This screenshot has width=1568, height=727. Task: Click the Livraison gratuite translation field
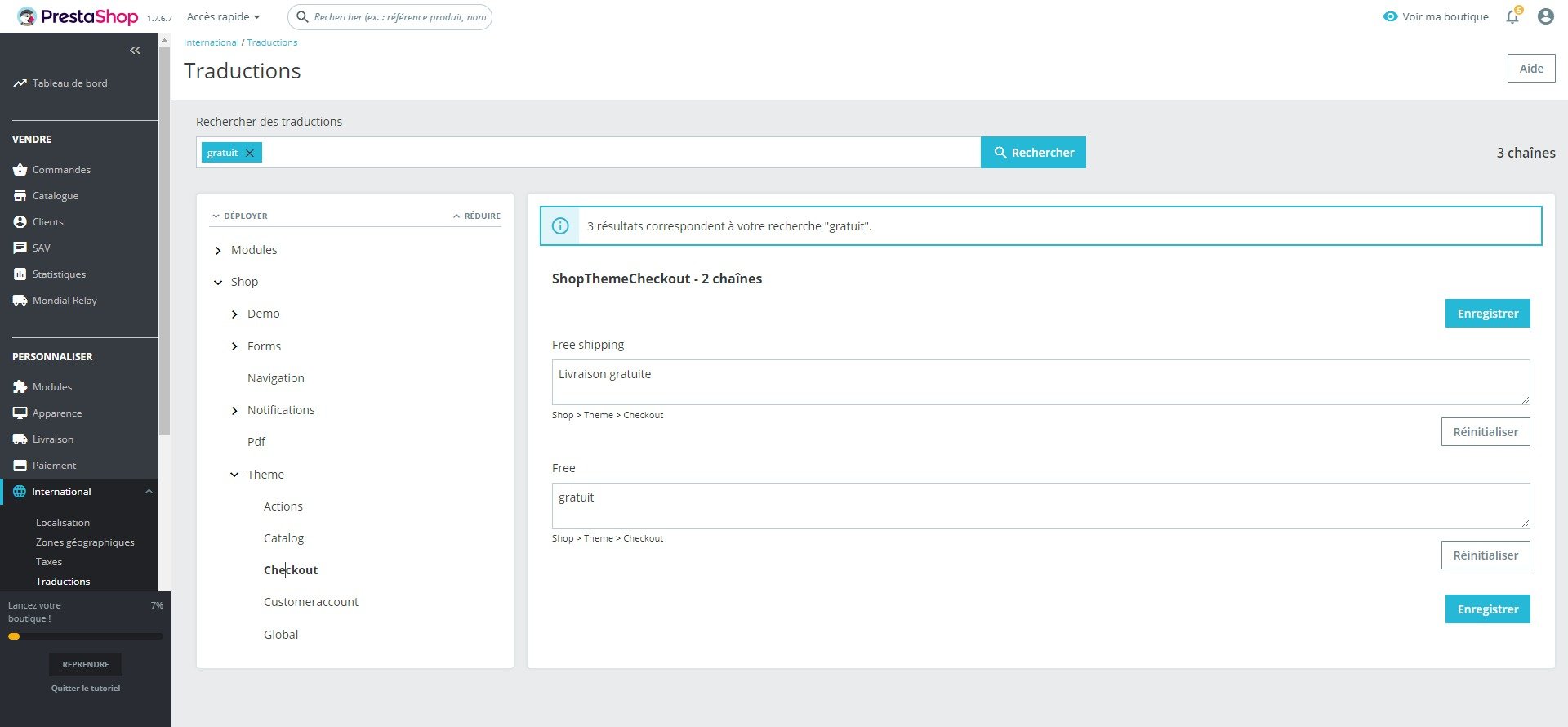coord(1040,382)
